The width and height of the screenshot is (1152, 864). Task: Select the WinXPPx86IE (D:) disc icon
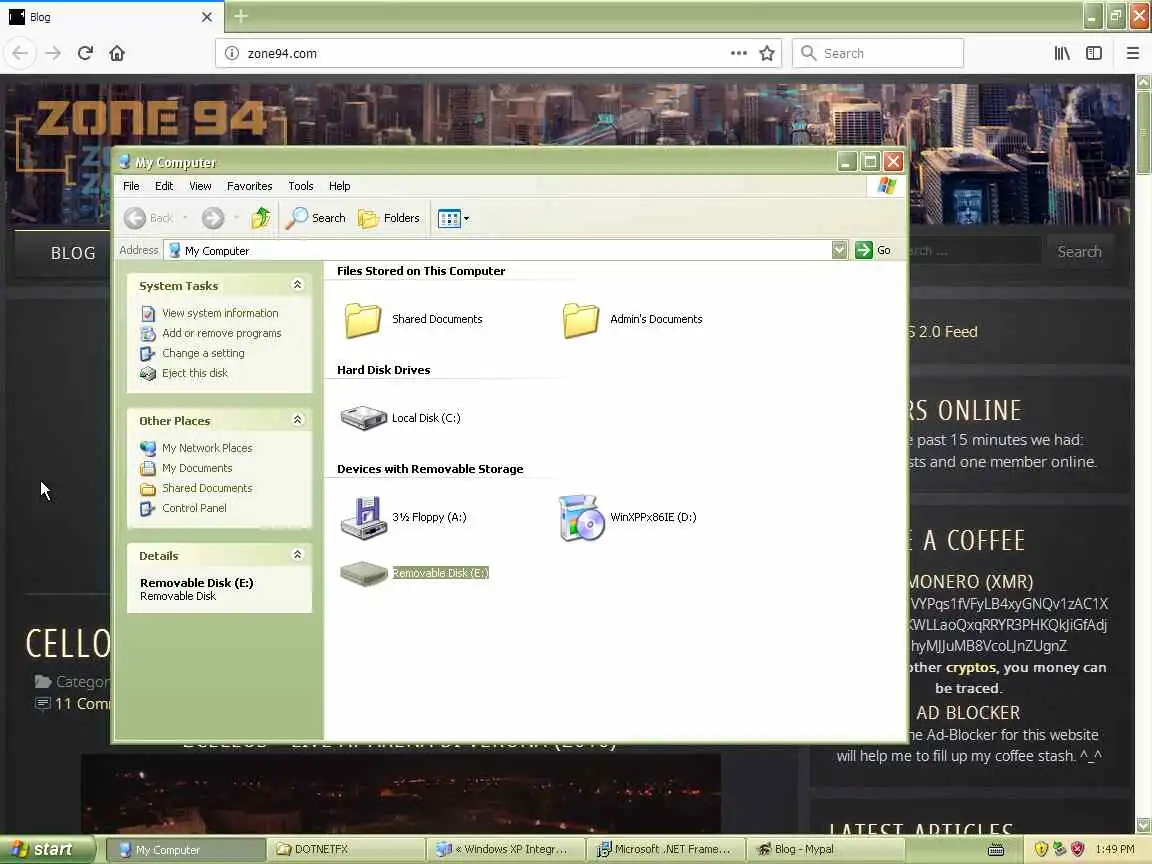pyautogui.click(x=581, y=517)
